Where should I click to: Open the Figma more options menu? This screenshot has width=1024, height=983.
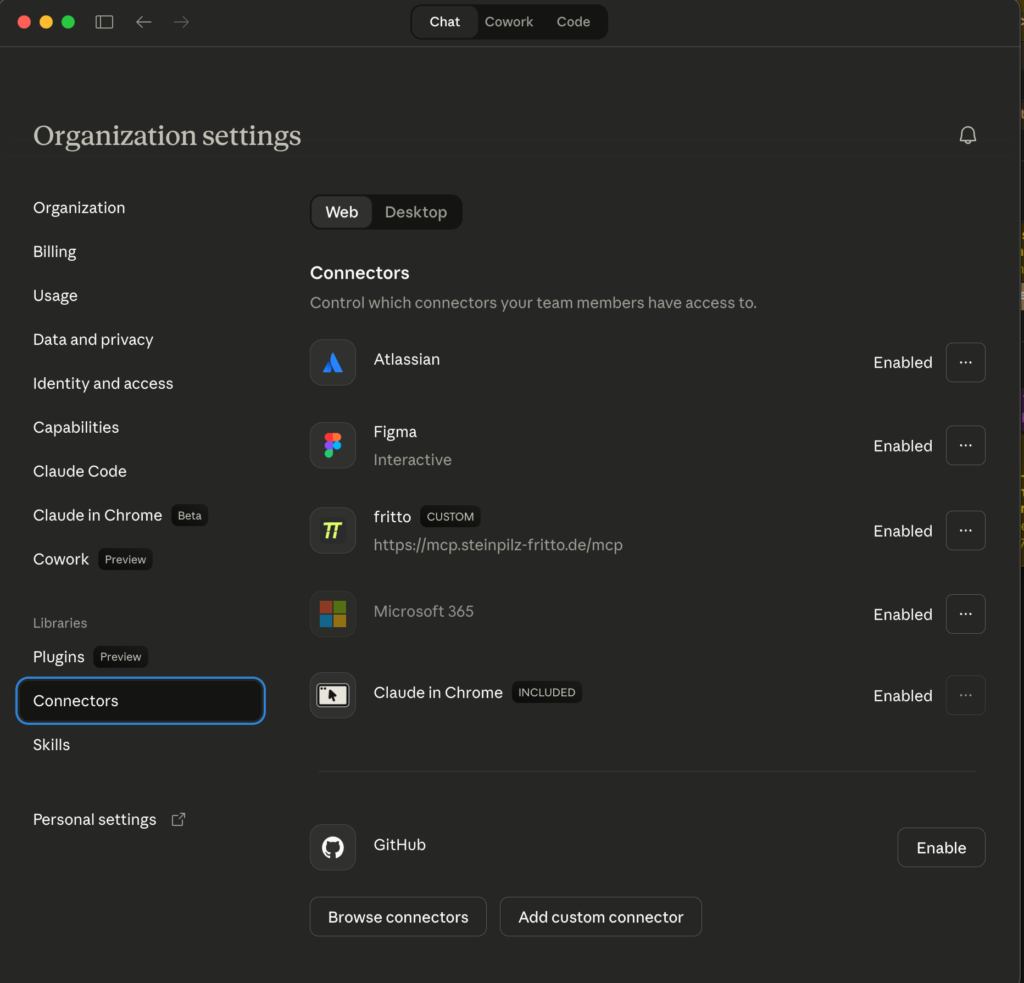point(965,445)
